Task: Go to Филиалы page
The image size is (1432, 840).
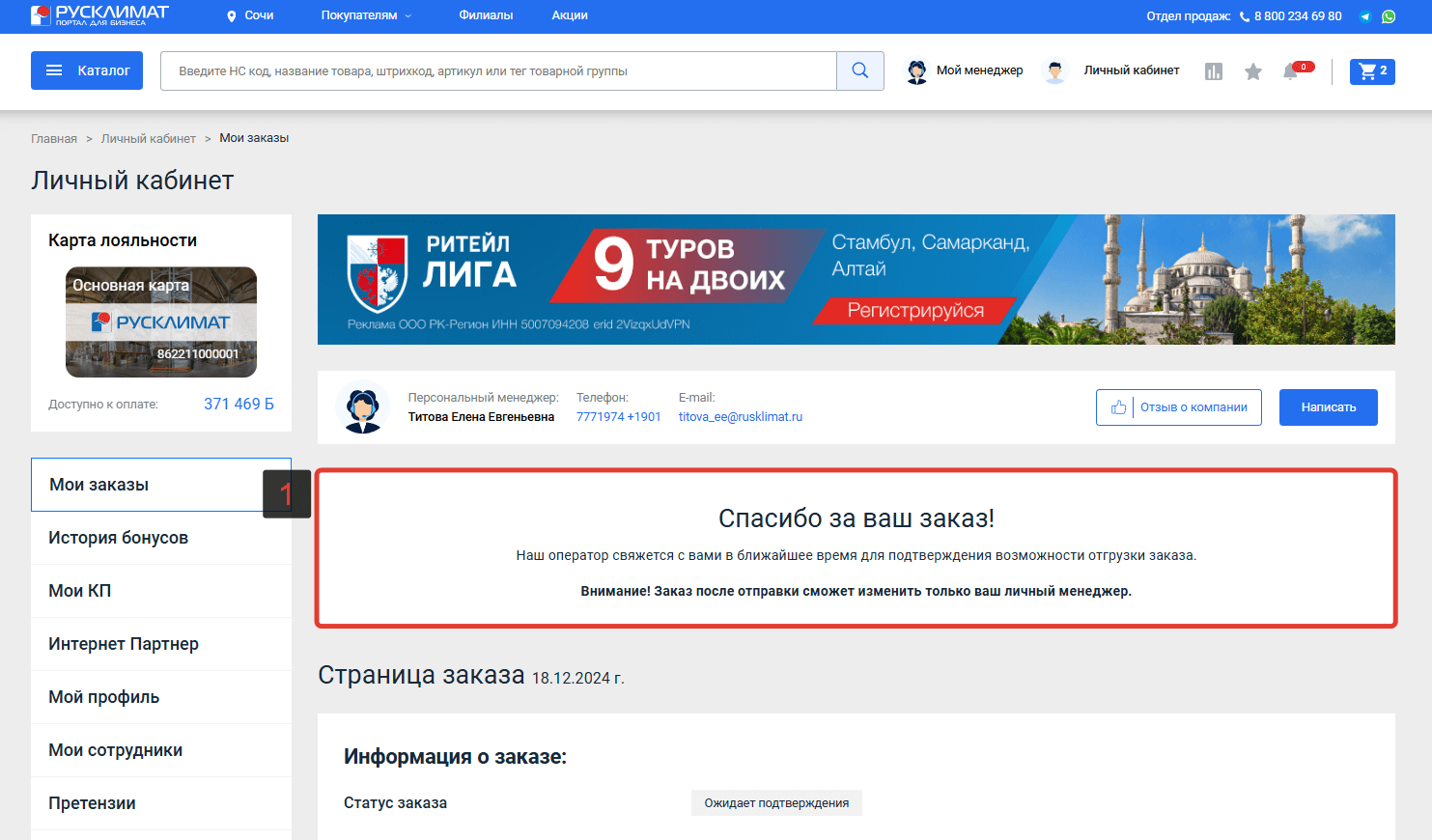Action: (486, 15)
